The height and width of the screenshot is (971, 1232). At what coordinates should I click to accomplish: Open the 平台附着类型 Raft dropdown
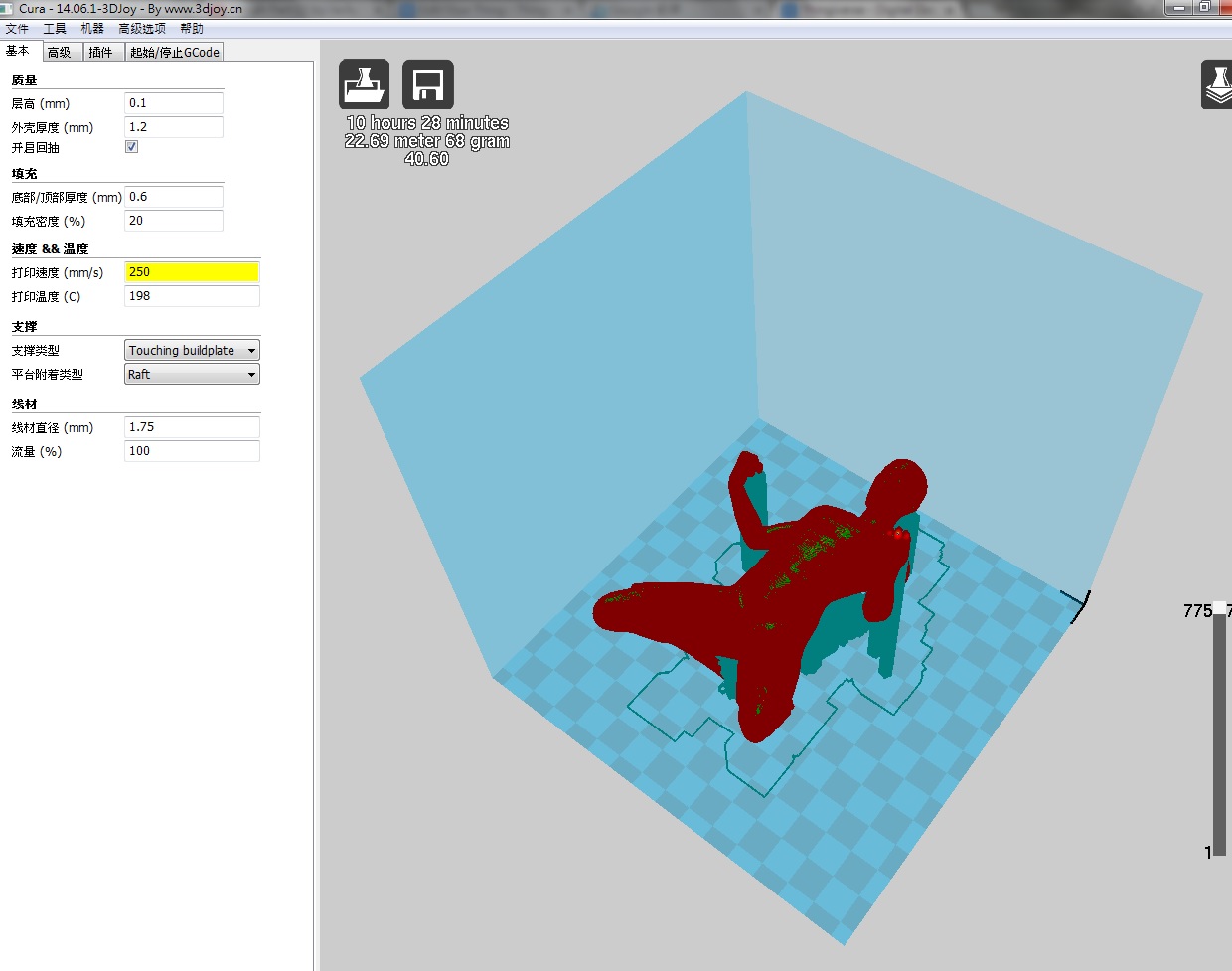(192, 374)
